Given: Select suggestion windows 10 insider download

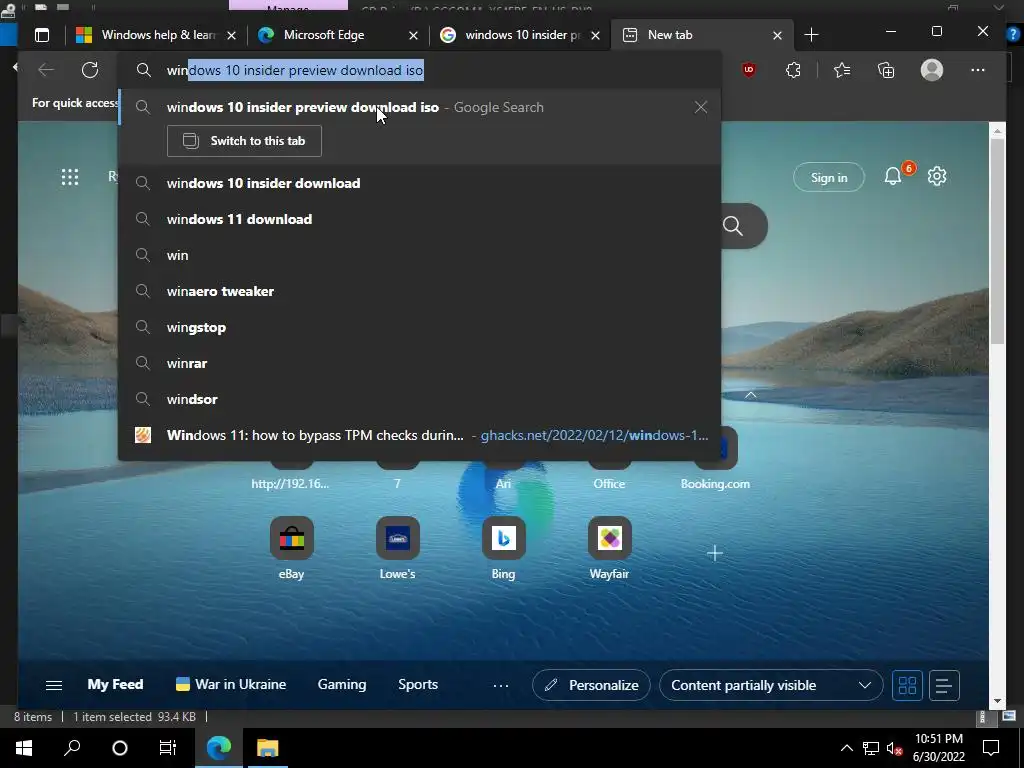Looking at the screenshot, I should click(419, 184).
